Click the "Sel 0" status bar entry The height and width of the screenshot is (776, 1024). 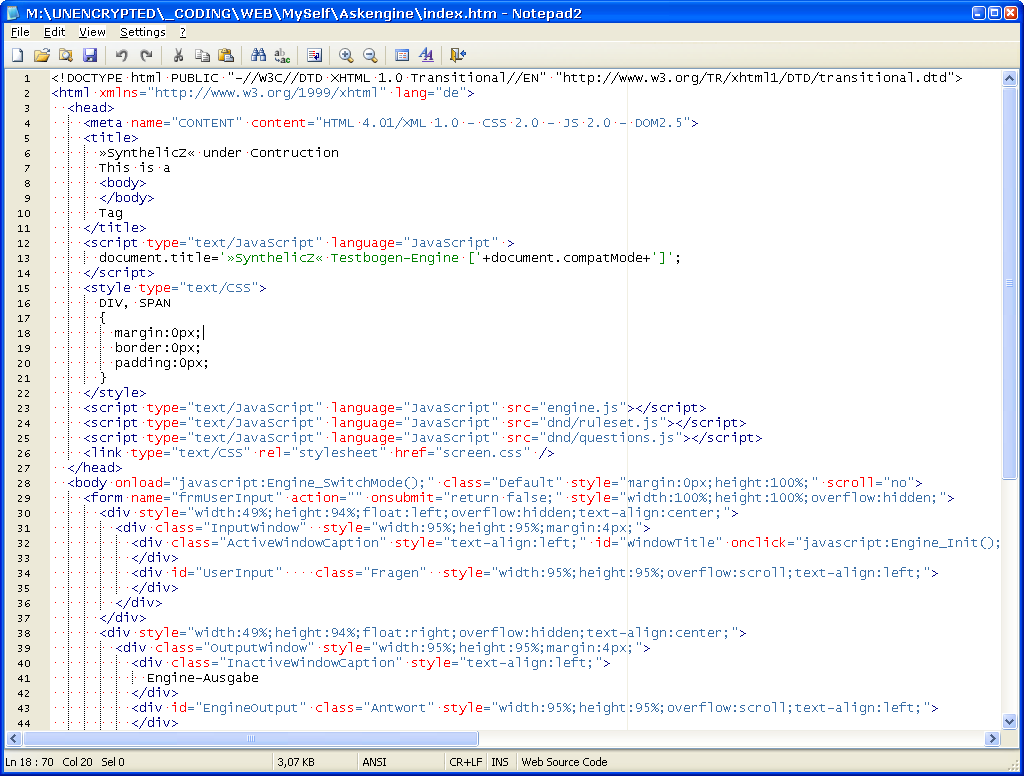point(113,762)
